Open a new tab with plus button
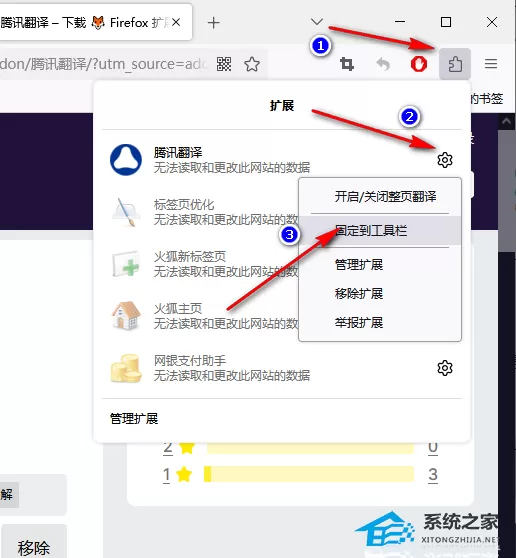516x558 pixels. click(x=214, y=23)
